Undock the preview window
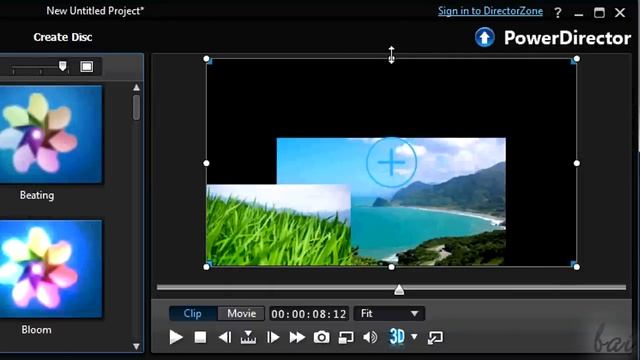Image resolution: width=640 pixels, height=360 pixels. click(435, 338)
